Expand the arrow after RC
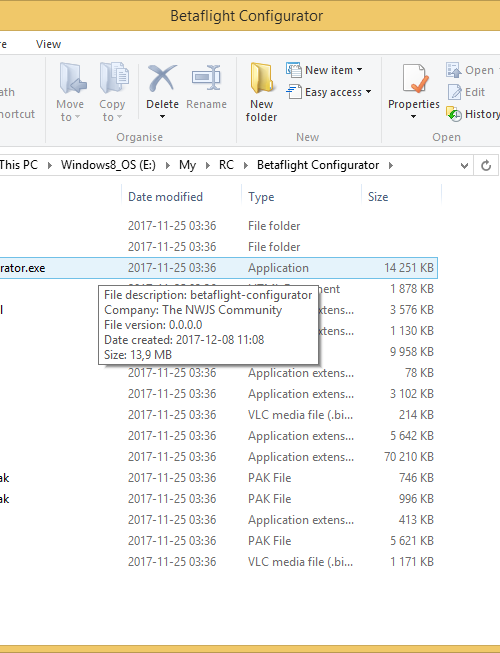The height and width of the screenshot is (653, 500). tap(246, 165)
